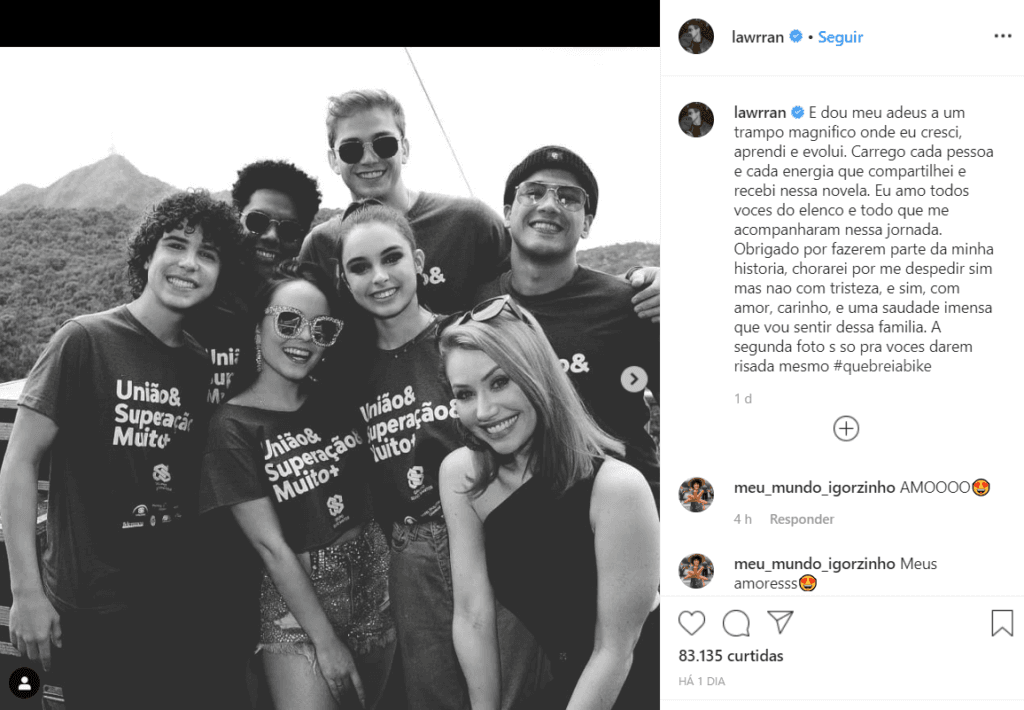
Task: Open the three-dot more options menu
Action: [x=1002, y=36]
